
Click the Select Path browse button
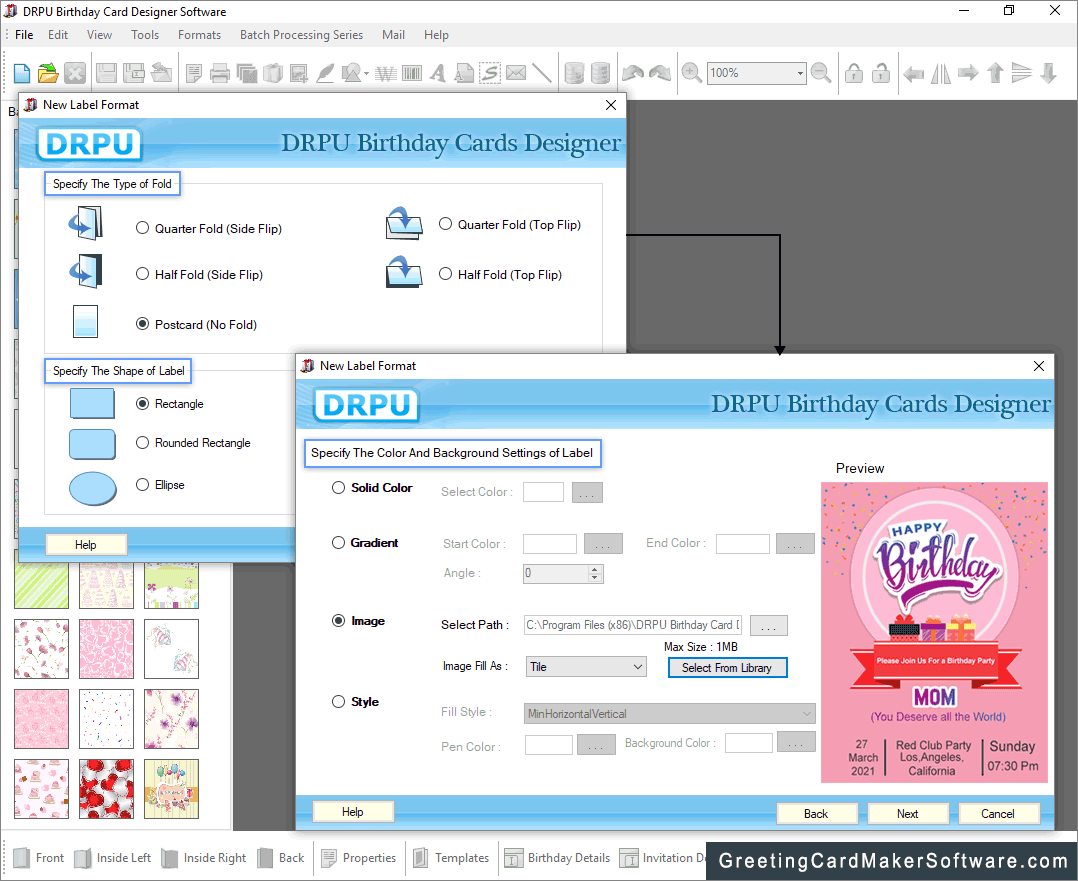[769, 625]
